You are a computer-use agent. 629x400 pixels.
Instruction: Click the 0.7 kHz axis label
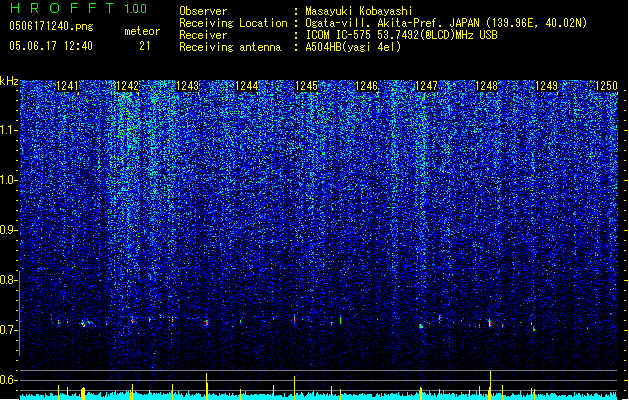[9, 330]
